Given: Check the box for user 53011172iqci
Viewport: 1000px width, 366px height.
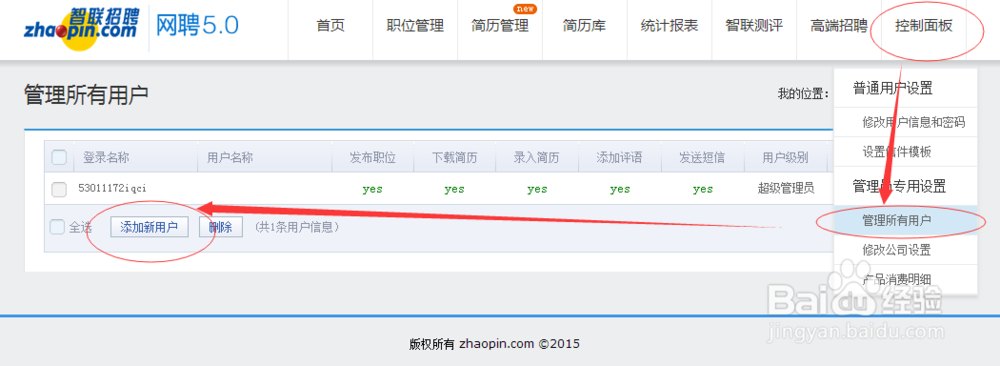Looking at the screenshot, I should pyautogui.click(x=59, y=189).
